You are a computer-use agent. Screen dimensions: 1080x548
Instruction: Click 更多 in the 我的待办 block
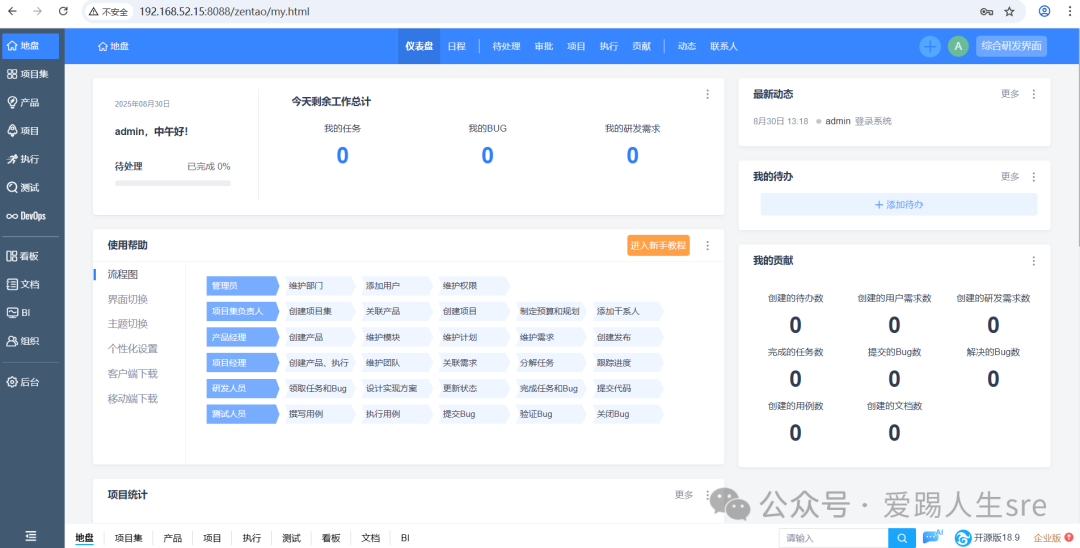click(x=1010, y=177)
